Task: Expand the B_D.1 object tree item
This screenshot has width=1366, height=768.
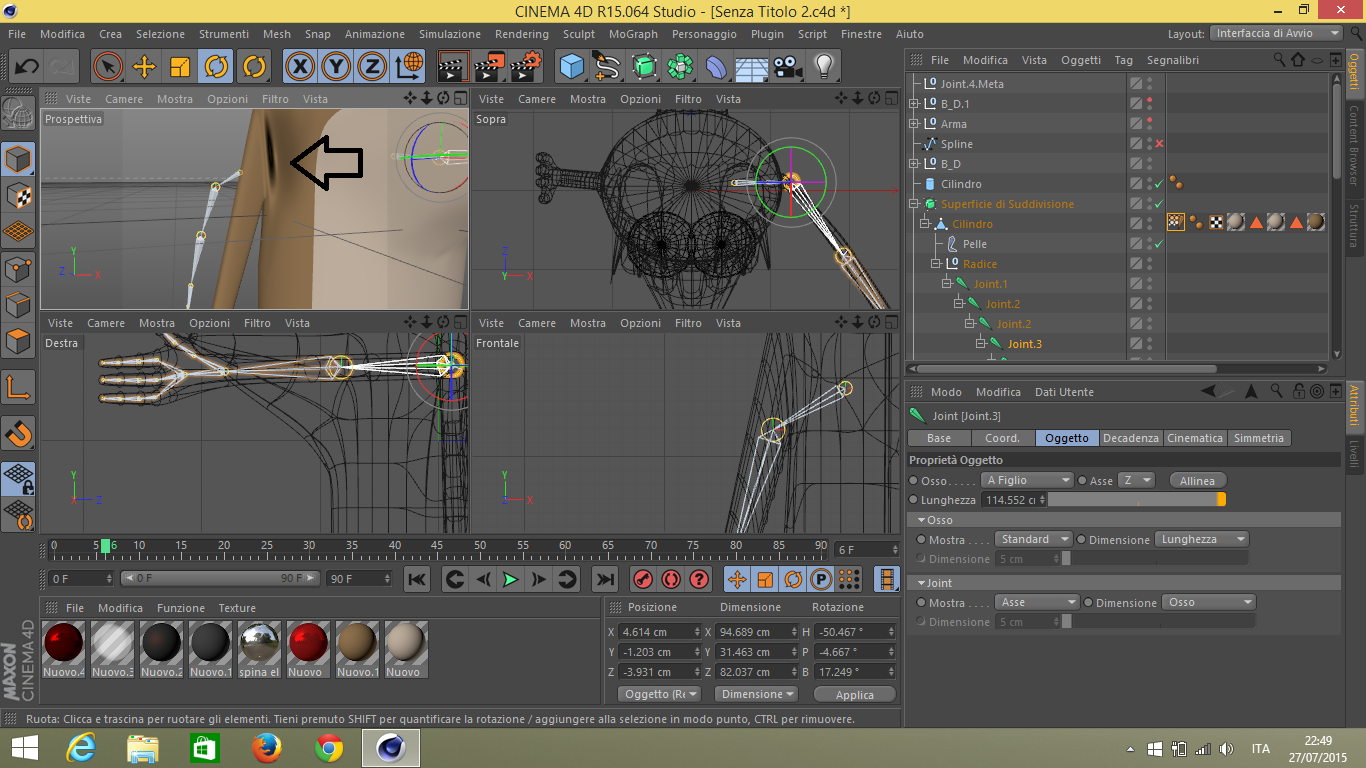Action: tap(913, 104)
